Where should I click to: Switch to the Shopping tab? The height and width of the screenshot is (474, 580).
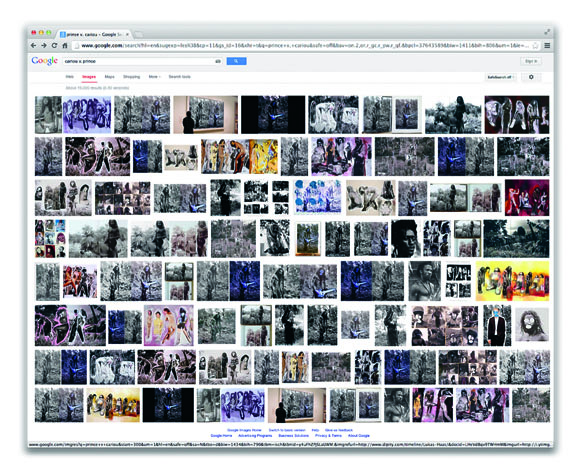pos(131,77)
